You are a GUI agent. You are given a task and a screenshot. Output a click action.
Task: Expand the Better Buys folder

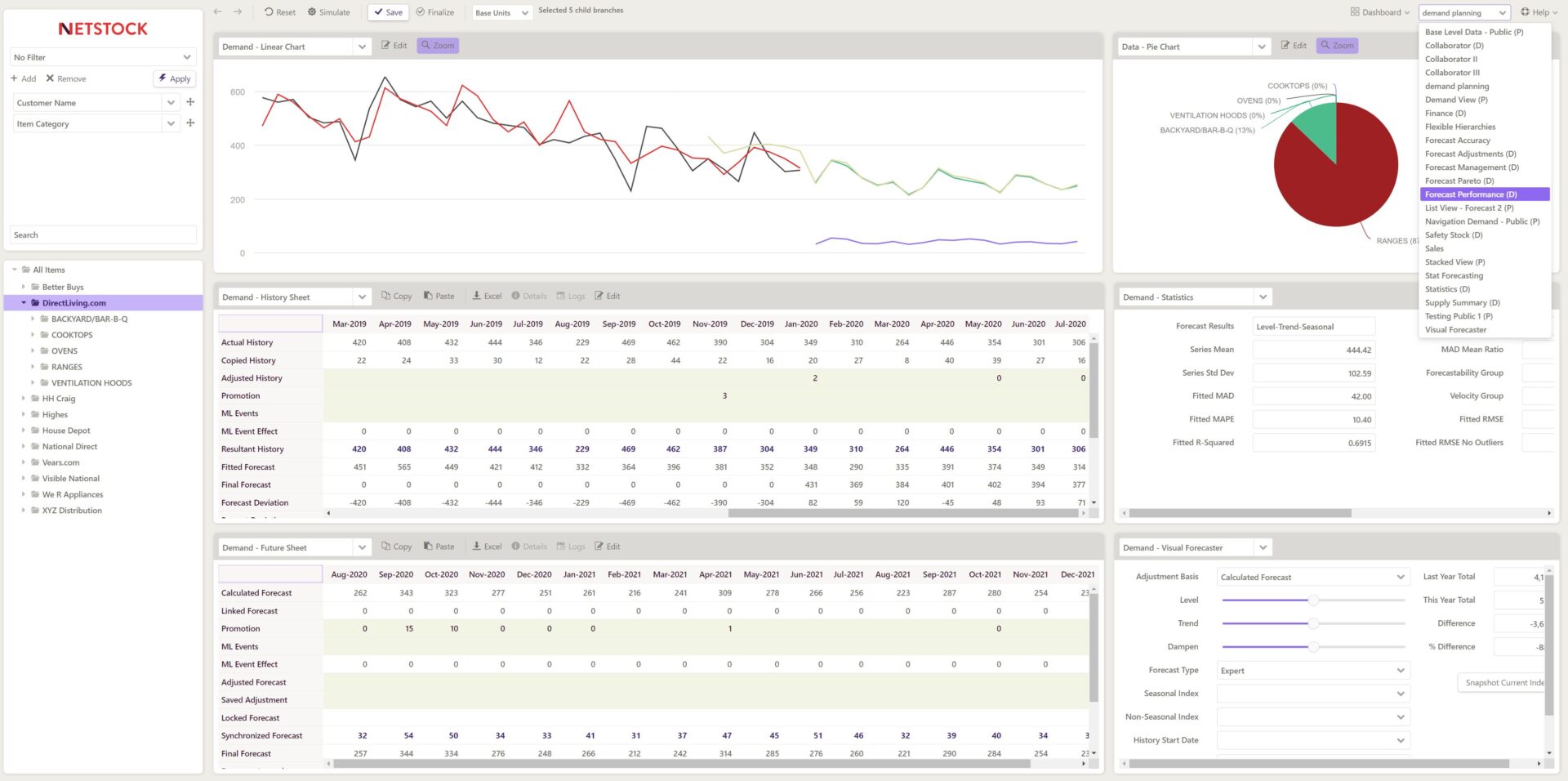point(24,288)
